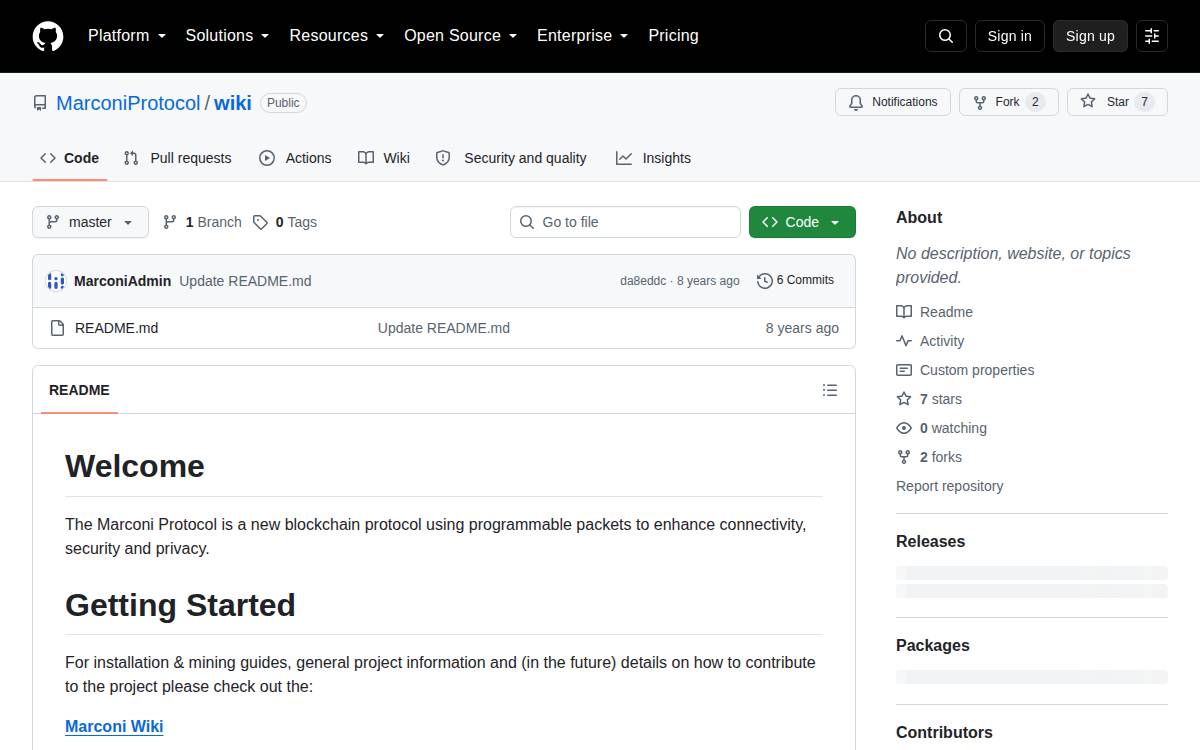Viewport: 1200px width, 750px height.
Task: Click the About heading
Action: point(919,217)
